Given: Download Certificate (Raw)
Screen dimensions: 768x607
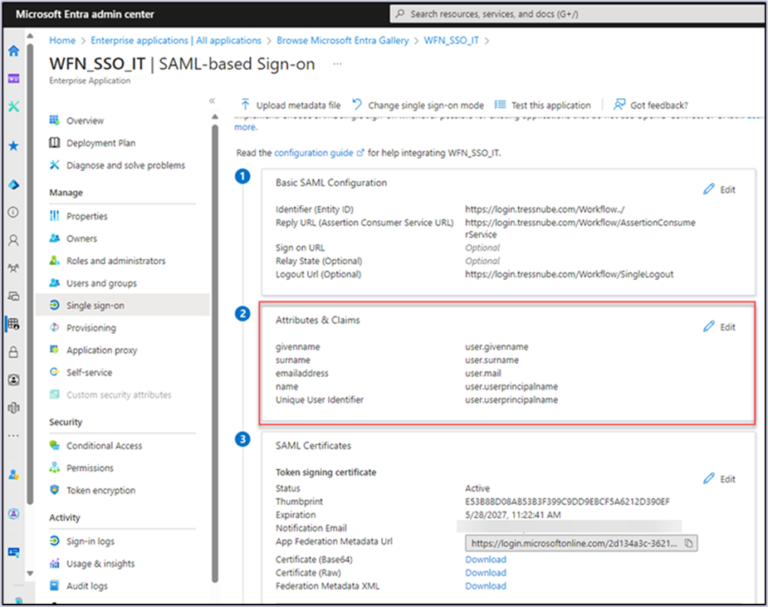Looking at the screenshot, I should 485,573.
